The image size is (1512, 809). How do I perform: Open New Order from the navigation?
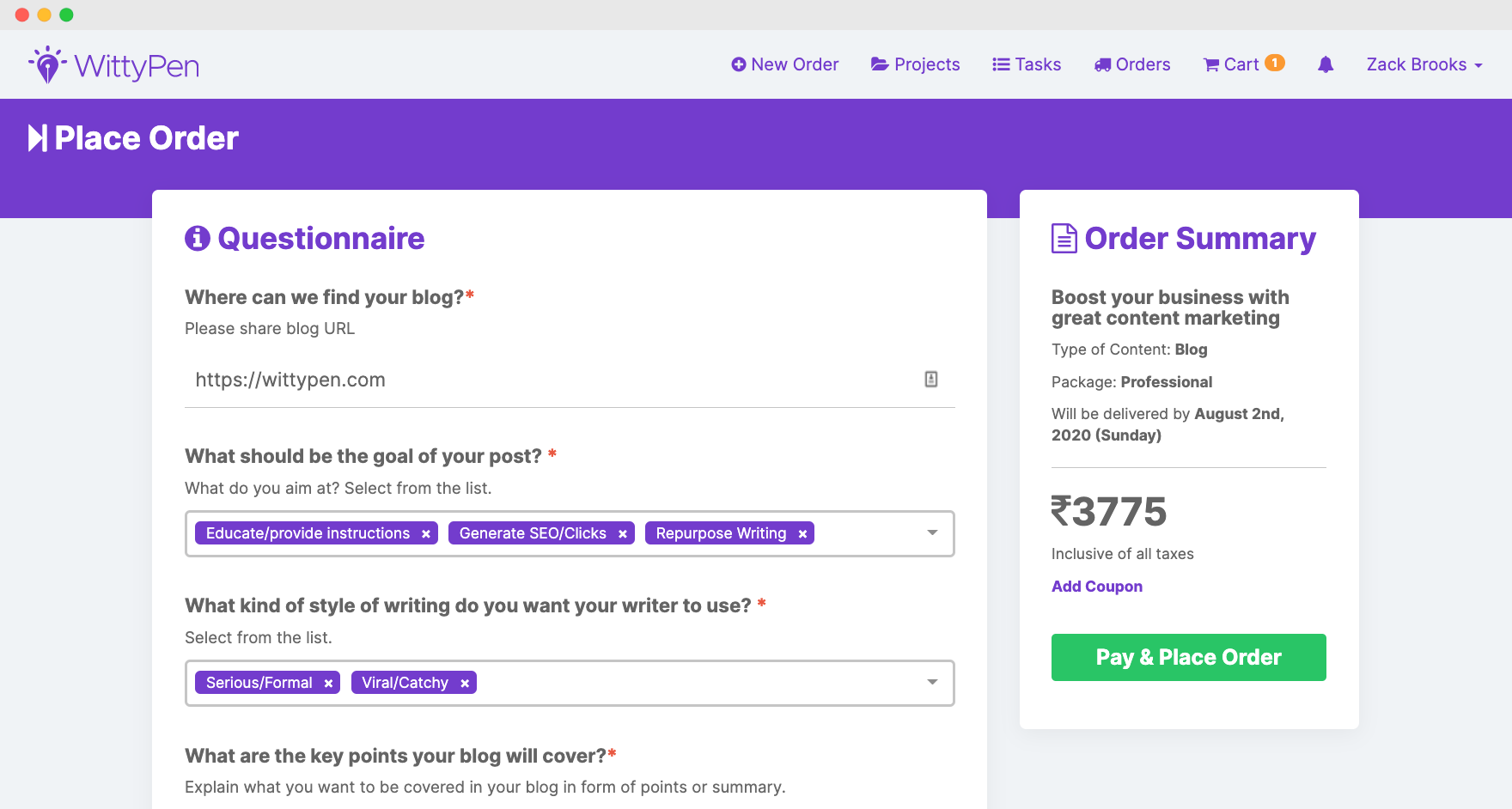(x=785, y=64)
